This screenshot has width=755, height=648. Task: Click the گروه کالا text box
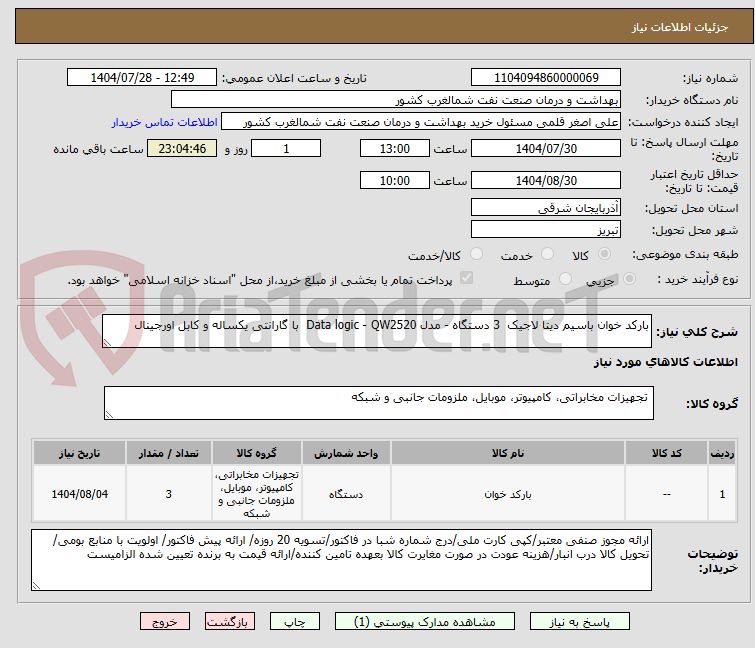378,403
